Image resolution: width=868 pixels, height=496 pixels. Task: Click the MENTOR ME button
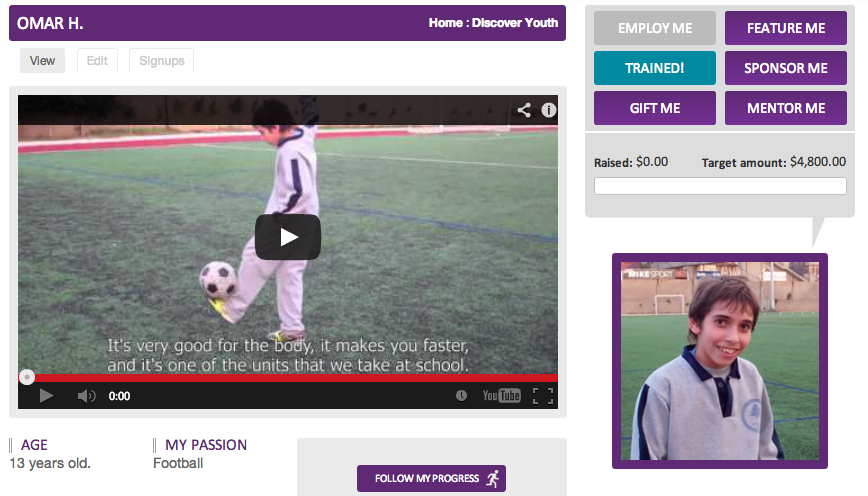[786, 108]
